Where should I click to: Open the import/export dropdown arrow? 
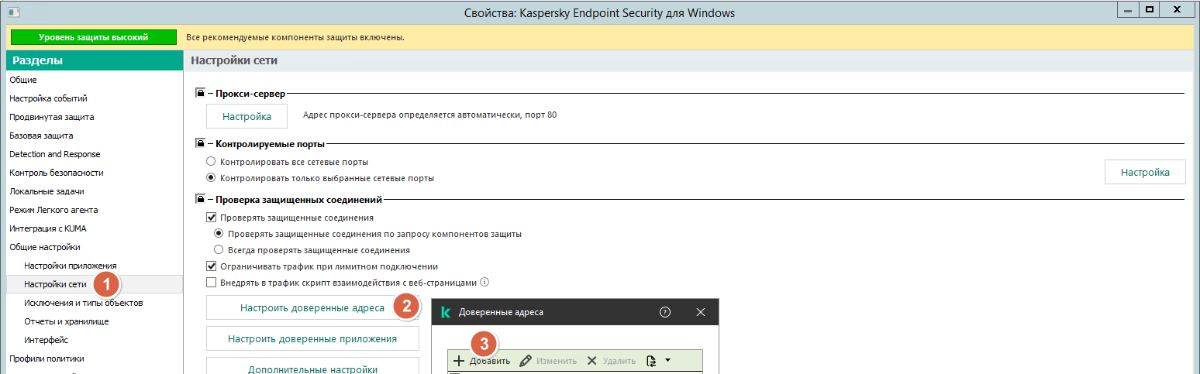click(667, 360)
